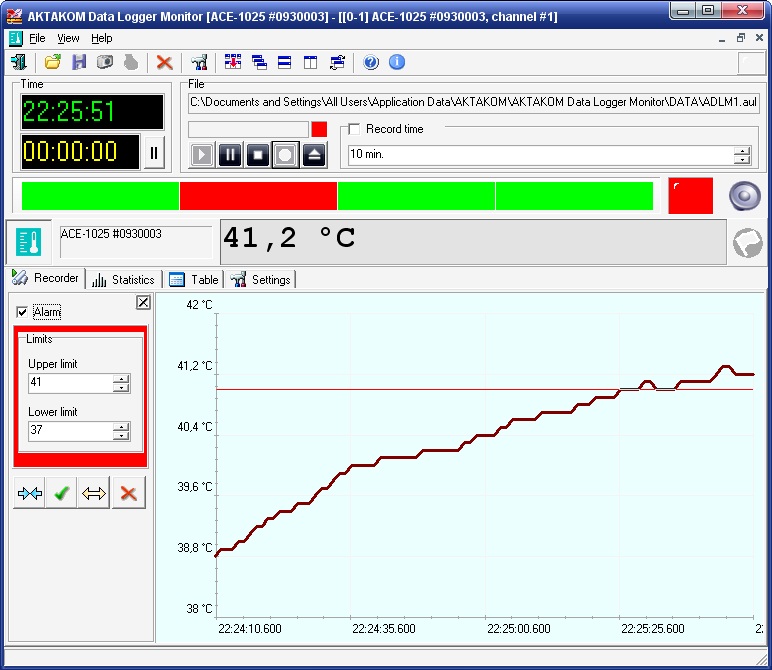This screenshot has height=670, width=772.
Task: Click the red recording indicator square
Action: coord(319,129)
